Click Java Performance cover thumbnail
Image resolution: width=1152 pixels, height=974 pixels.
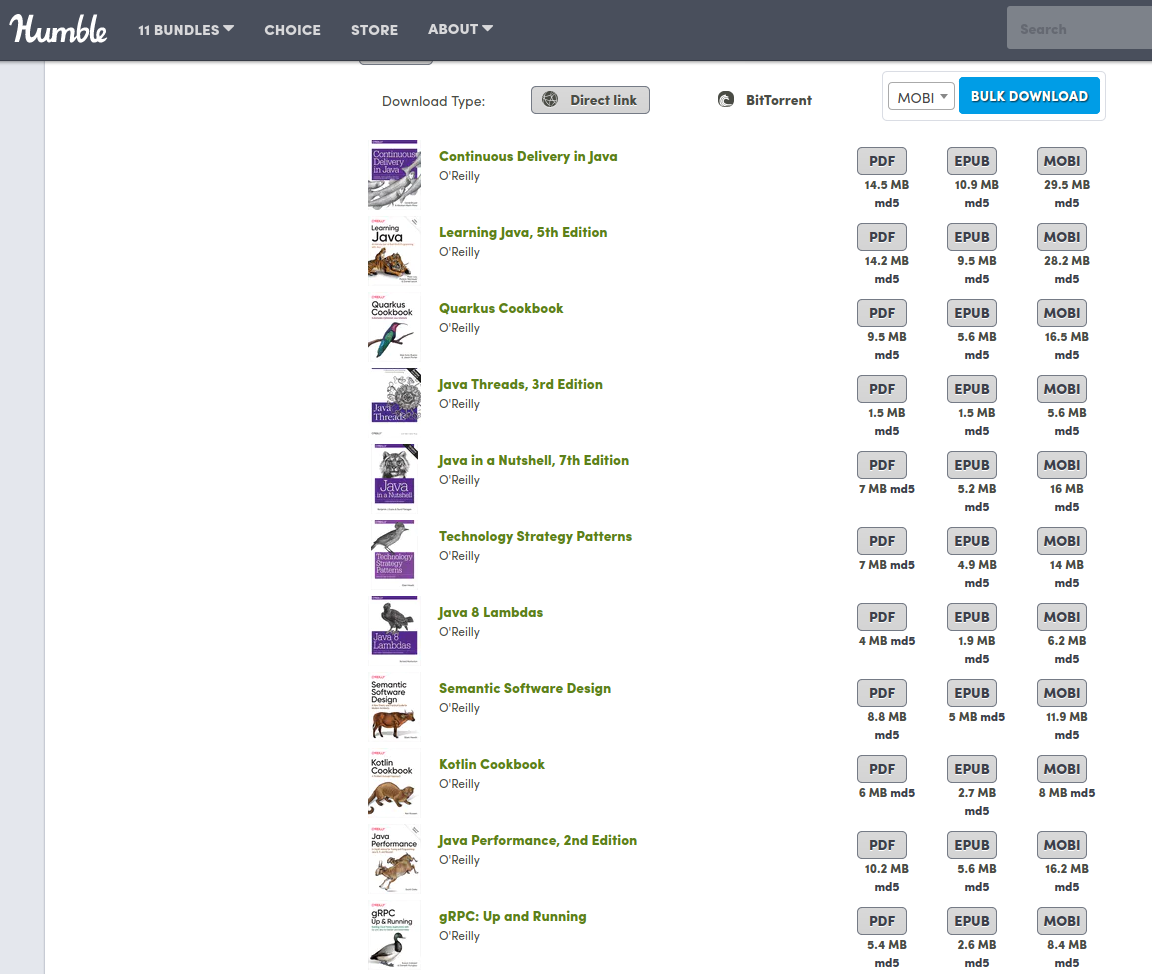click(395, 859)
